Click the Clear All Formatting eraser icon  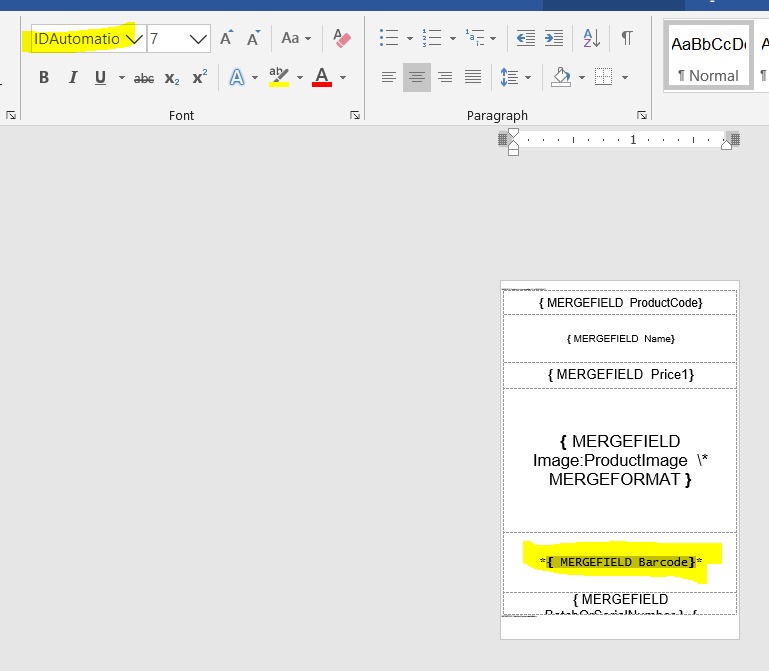click(x=342, y=39)
